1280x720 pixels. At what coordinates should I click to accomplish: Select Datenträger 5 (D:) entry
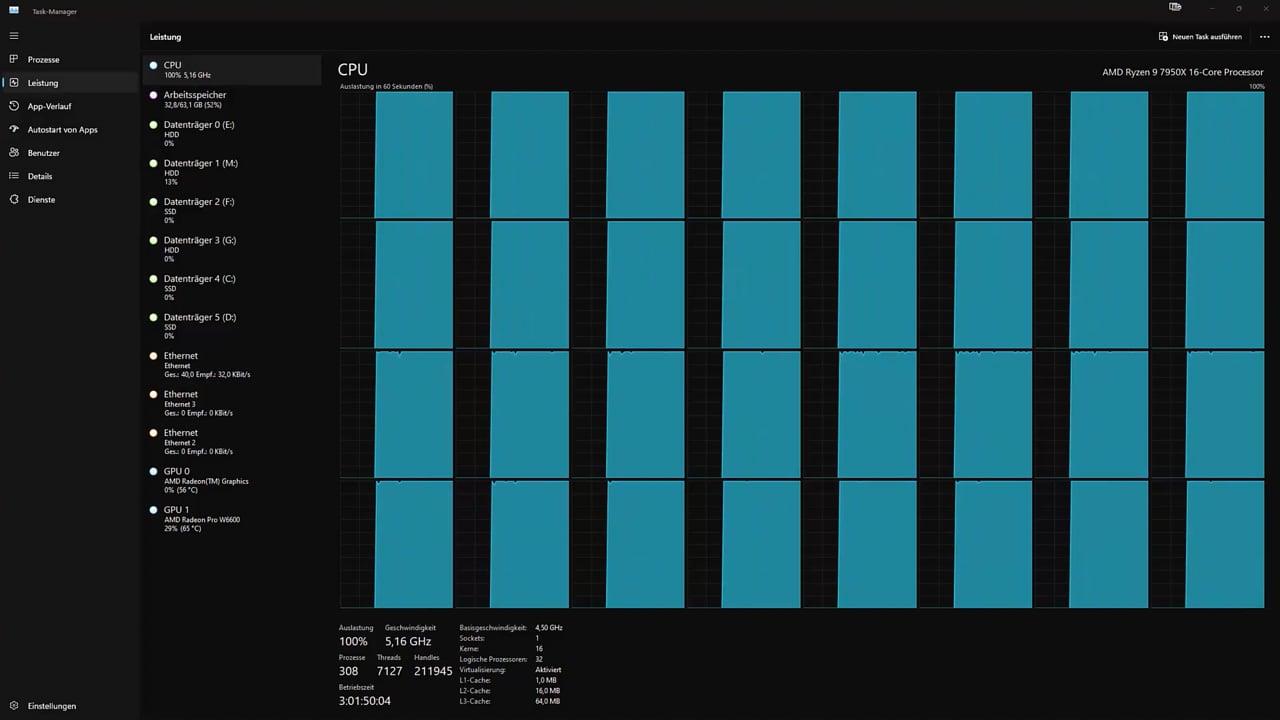point(232,326)
